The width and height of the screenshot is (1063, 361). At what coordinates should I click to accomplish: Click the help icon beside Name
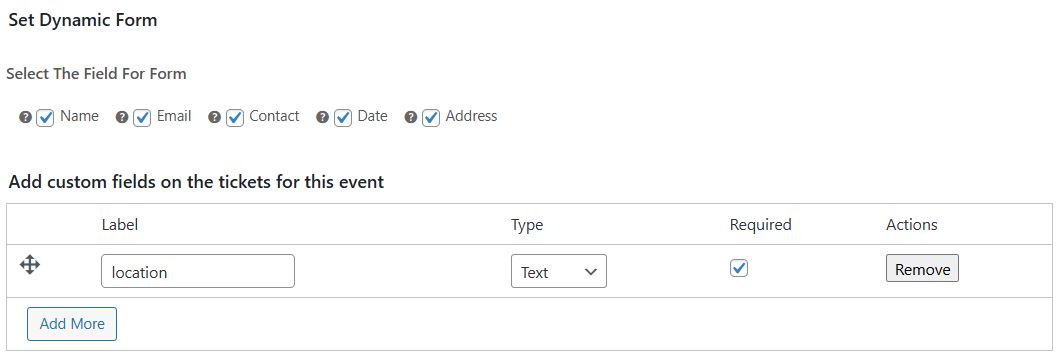(25, 117)
